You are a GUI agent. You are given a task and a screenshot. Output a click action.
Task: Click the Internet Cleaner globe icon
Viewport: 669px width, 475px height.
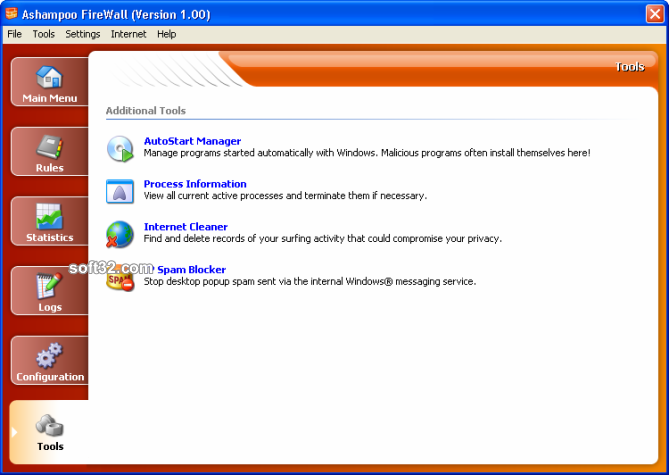click(x=119, y=234)
